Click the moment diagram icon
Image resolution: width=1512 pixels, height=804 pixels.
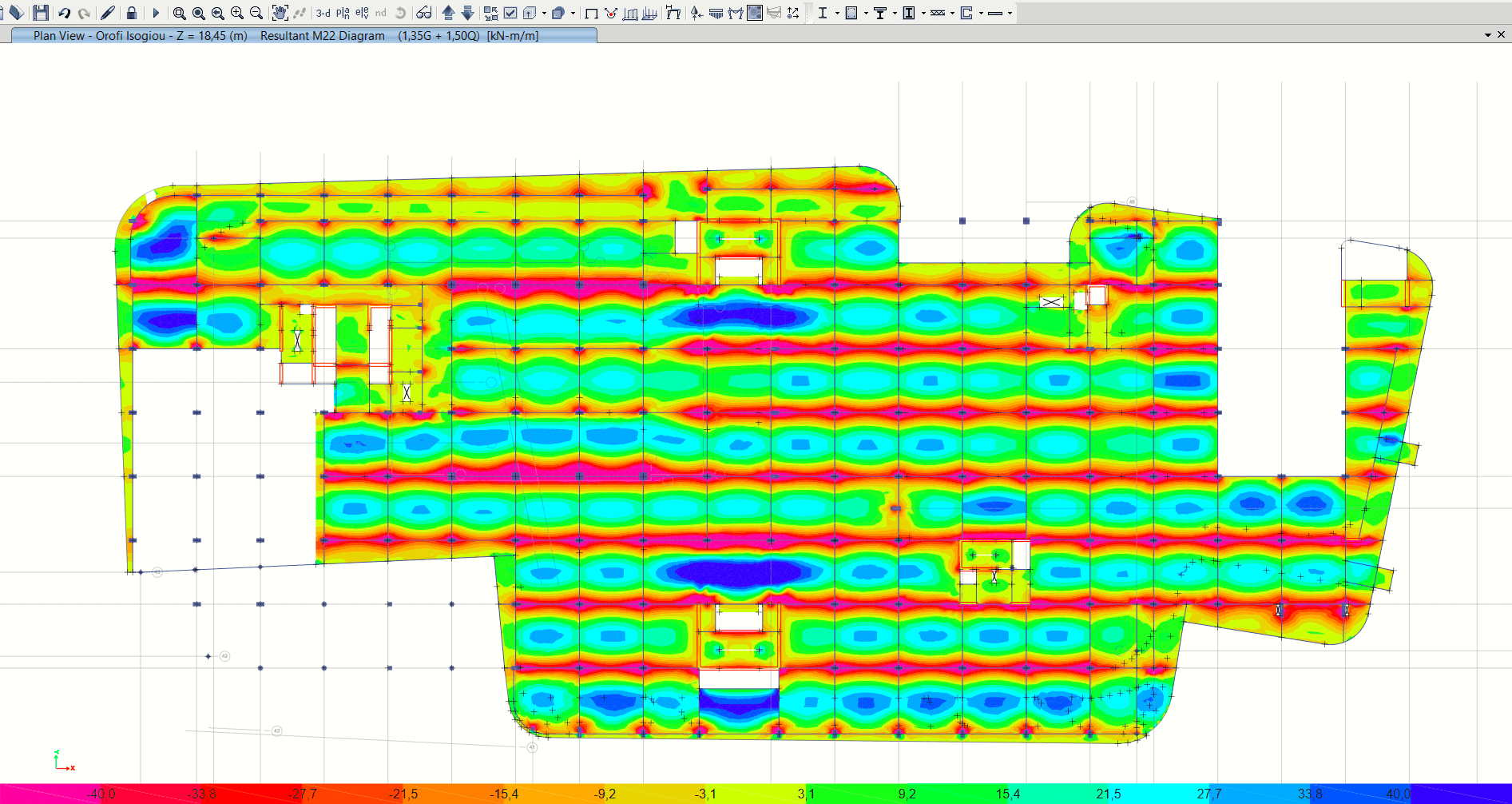tap(736, 13)
